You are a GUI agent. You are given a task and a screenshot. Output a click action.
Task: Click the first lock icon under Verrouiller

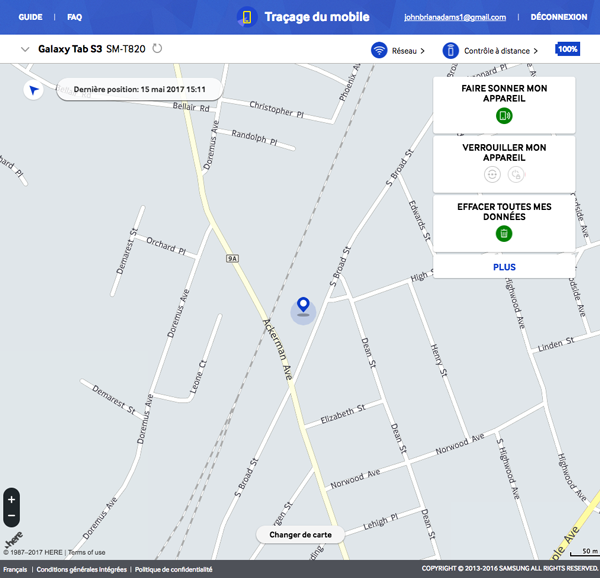[492, 174]
